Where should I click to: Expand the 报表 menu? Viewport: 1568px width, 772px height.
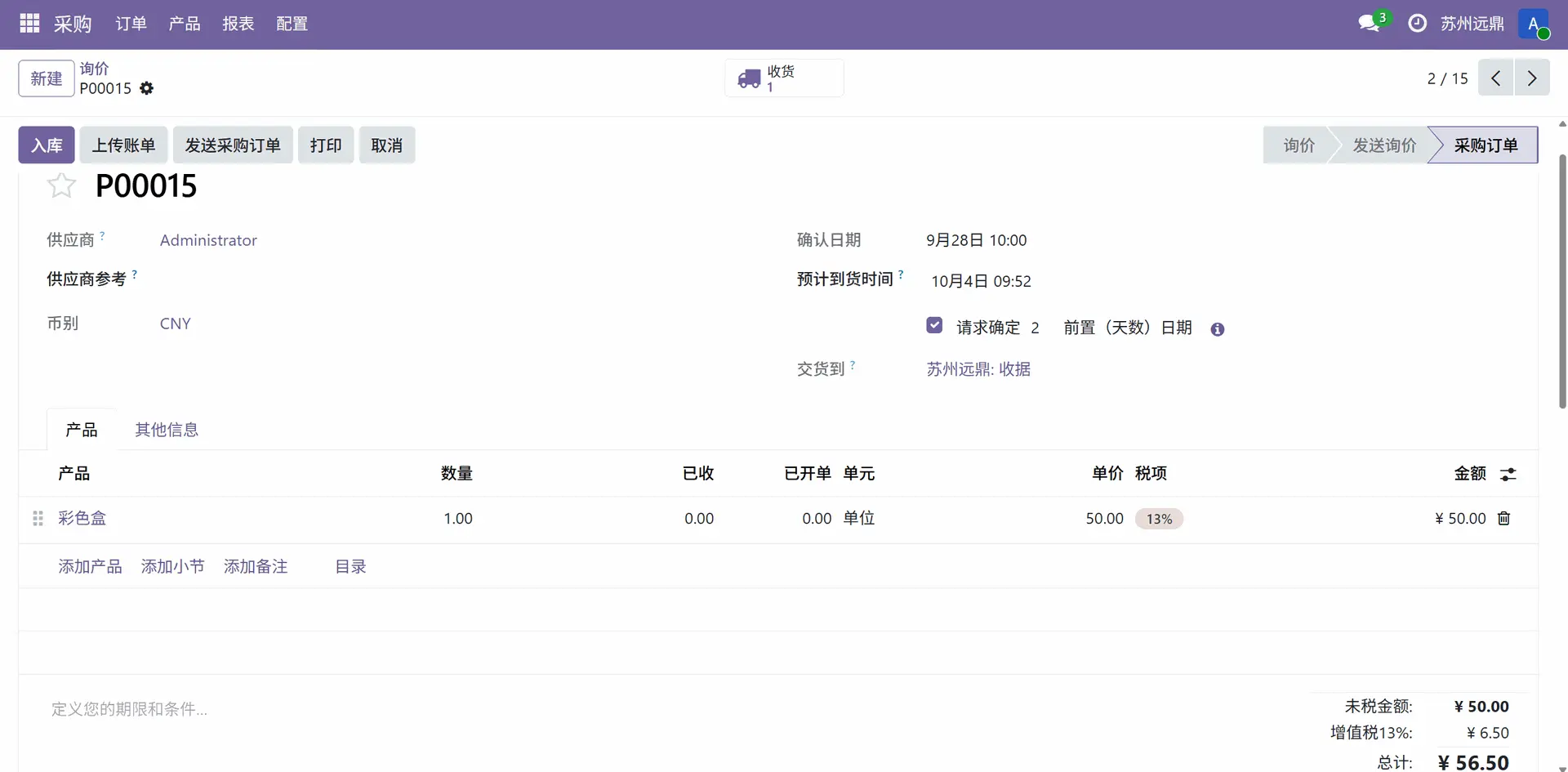[x=238, y=24]
